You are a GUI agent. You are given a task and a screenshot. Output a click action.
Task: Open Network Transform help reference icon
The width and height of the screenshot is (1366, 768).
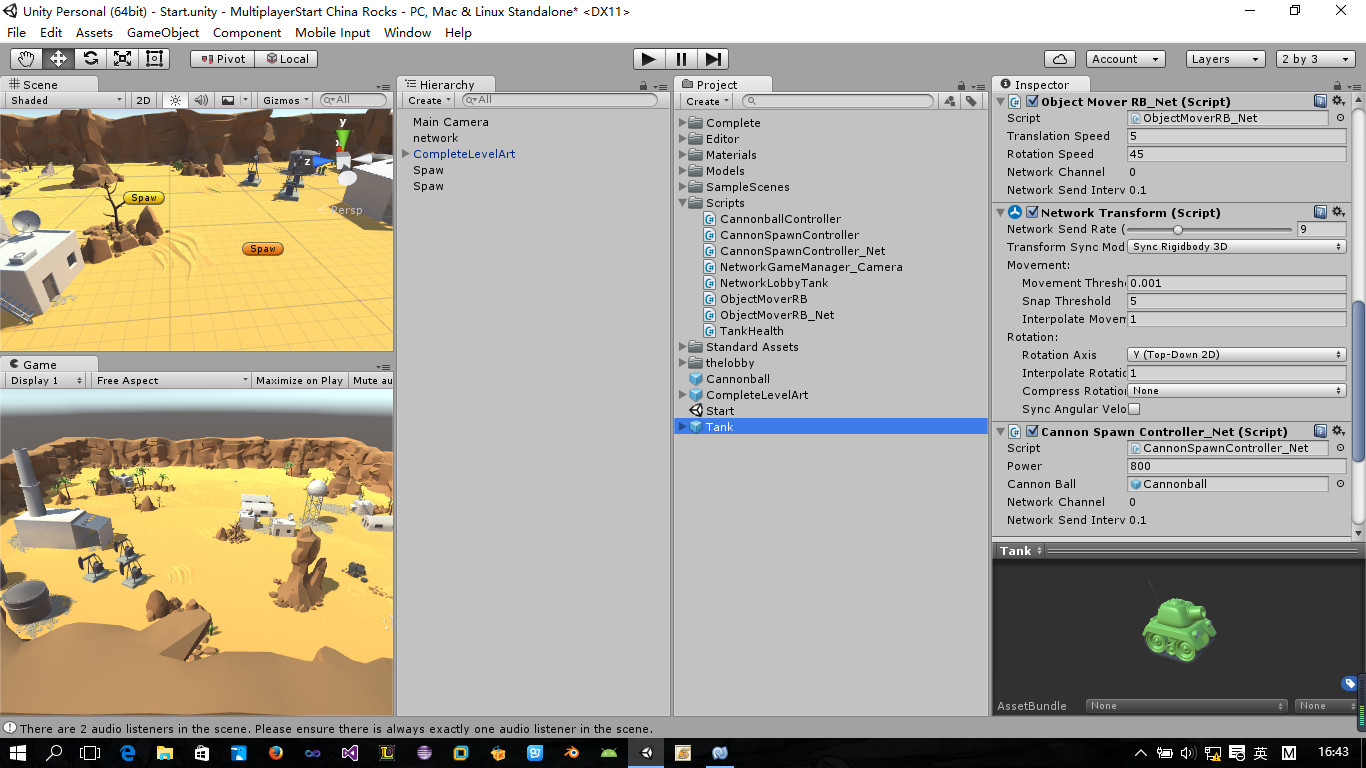pyautogui.click(x=1320, y=212)
